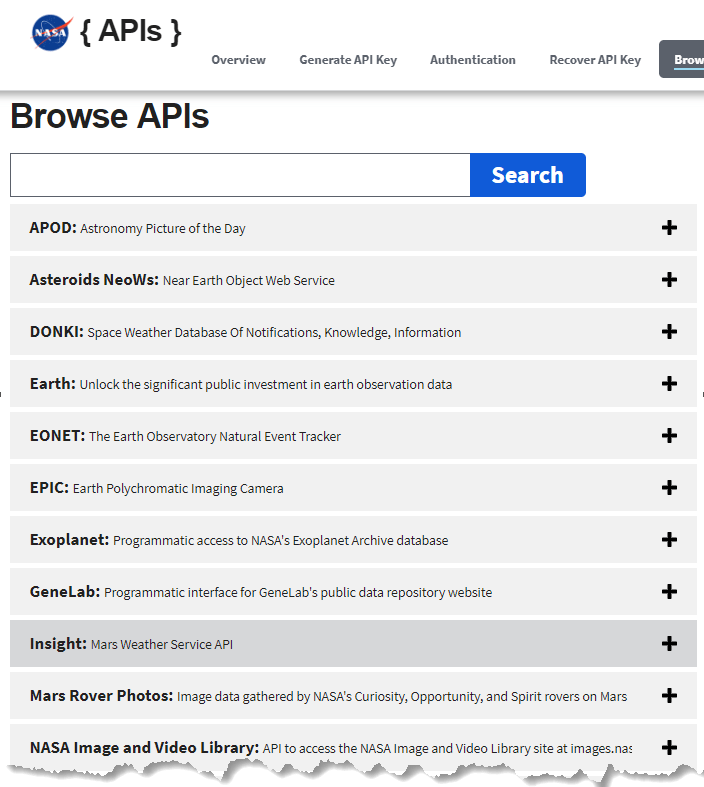Expand Asteroids NeoWs plus icon
Image resolution: width=704 pixels, height=787 pixels.
pyautogui.click(x=669, y=280)
